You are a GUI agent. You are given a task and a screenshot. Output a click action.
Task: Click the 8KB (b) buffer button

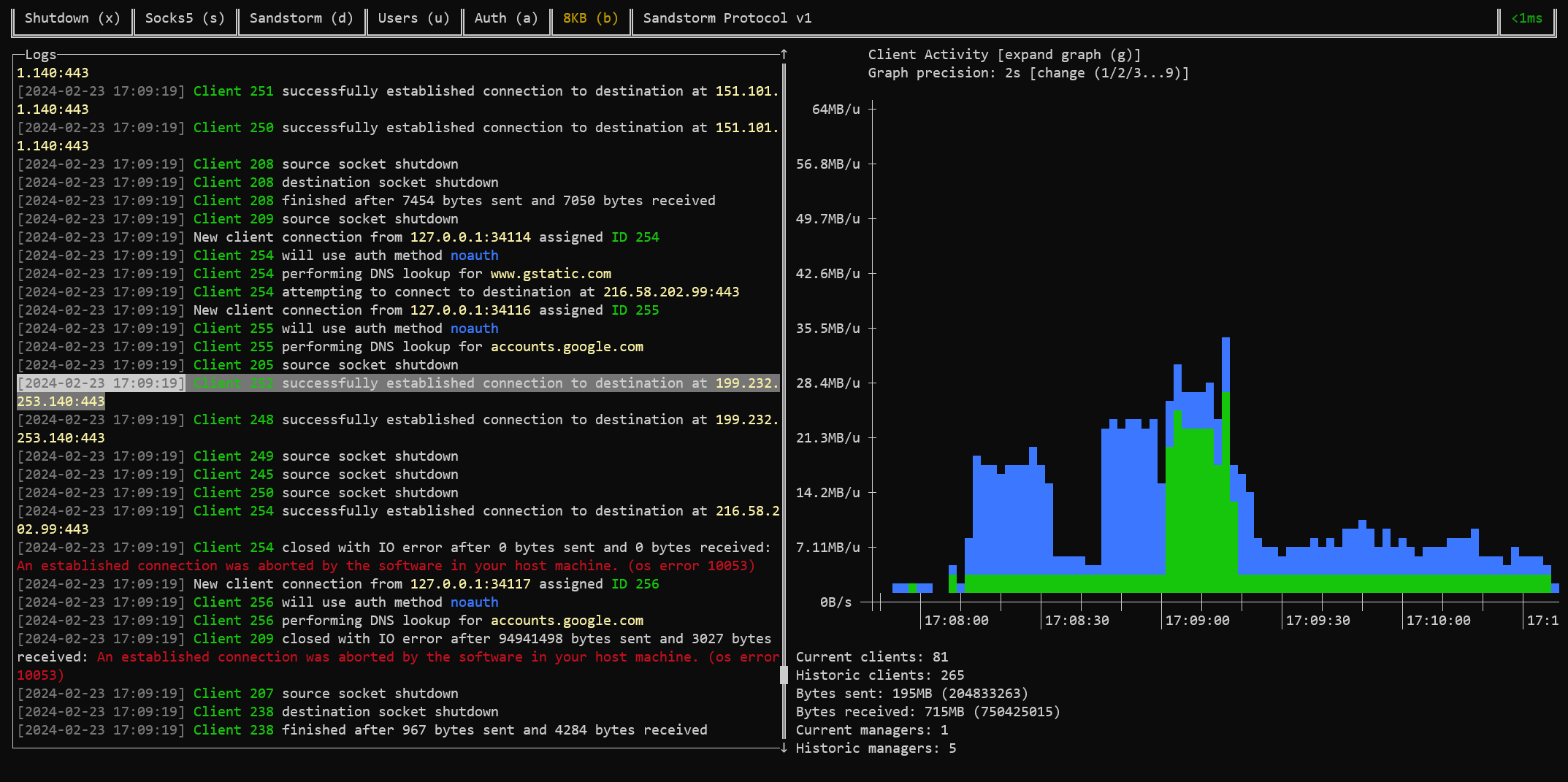[590, 18]
